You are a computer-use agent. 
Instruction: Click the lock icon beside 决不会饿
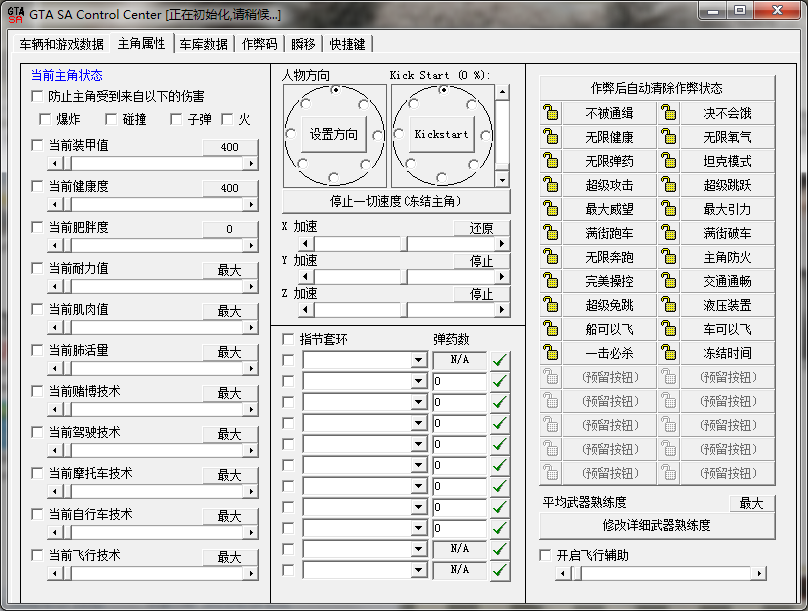coord(669,113)
